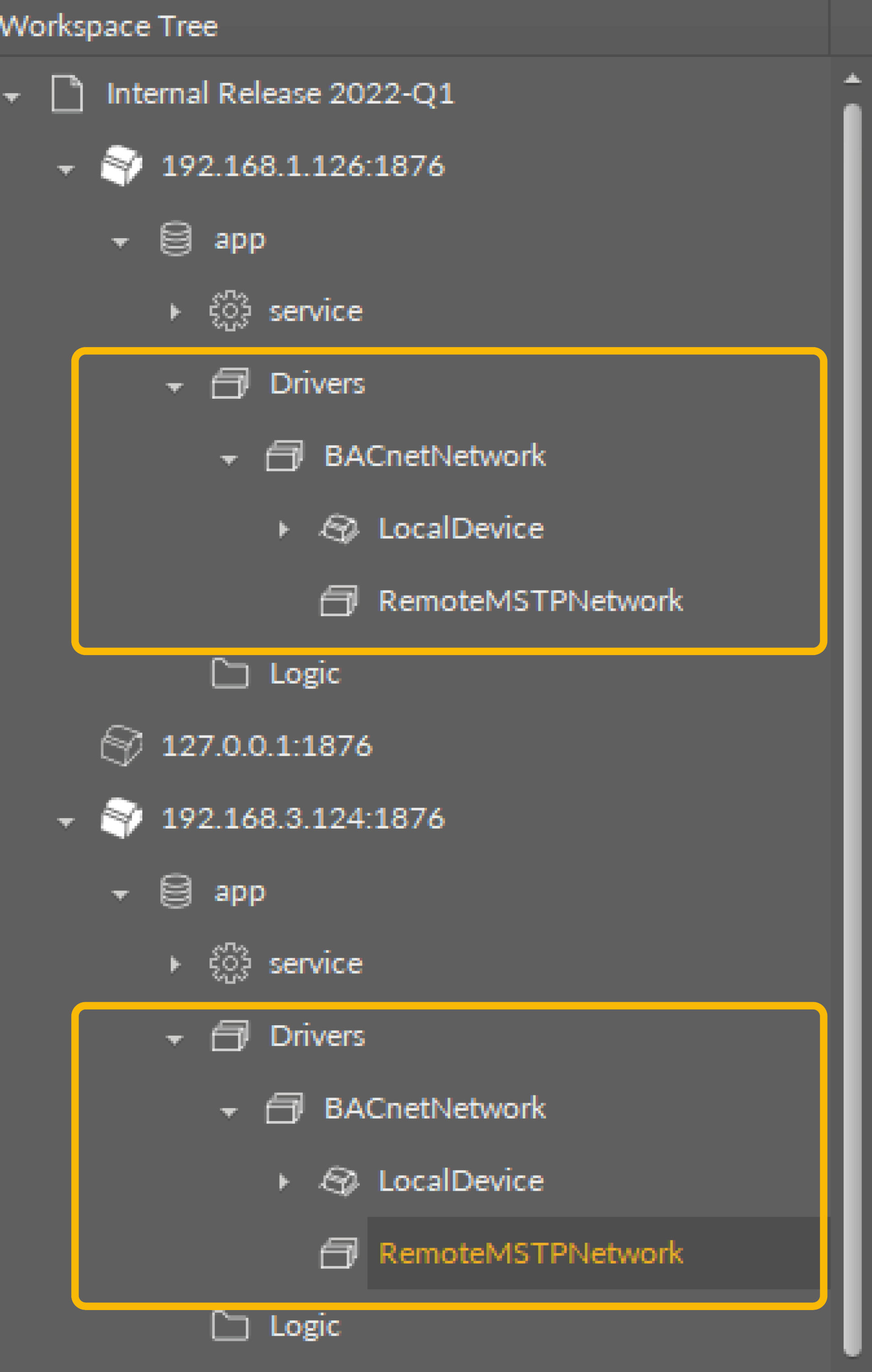Viewport: 872px width, 1372px height.
Task: Click the scrollbar up arrow
Action: coord(852,79)
